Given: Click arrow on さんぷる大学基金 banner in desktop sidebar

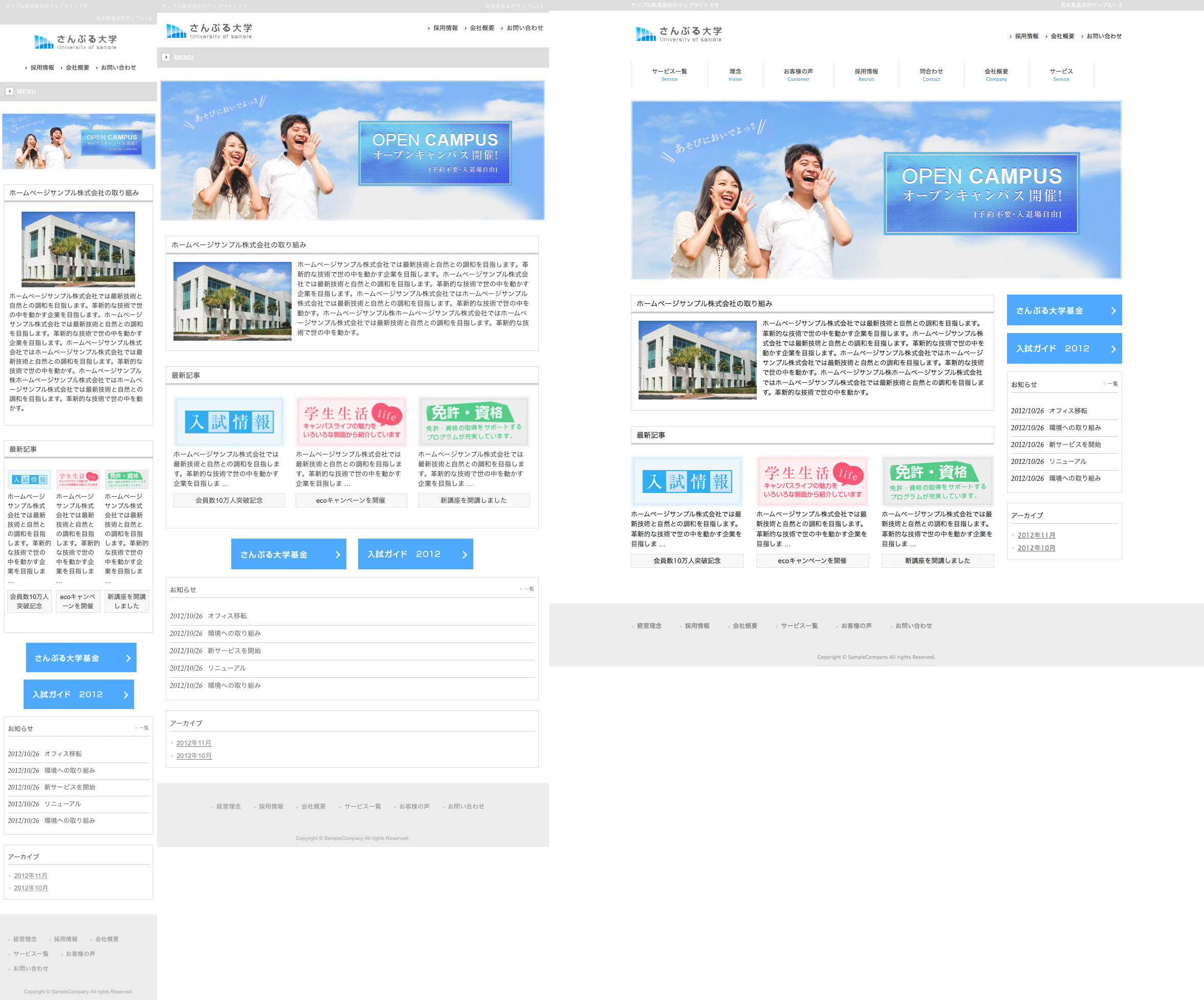Looking at the screenshot, I should [x=1113, y=310].
